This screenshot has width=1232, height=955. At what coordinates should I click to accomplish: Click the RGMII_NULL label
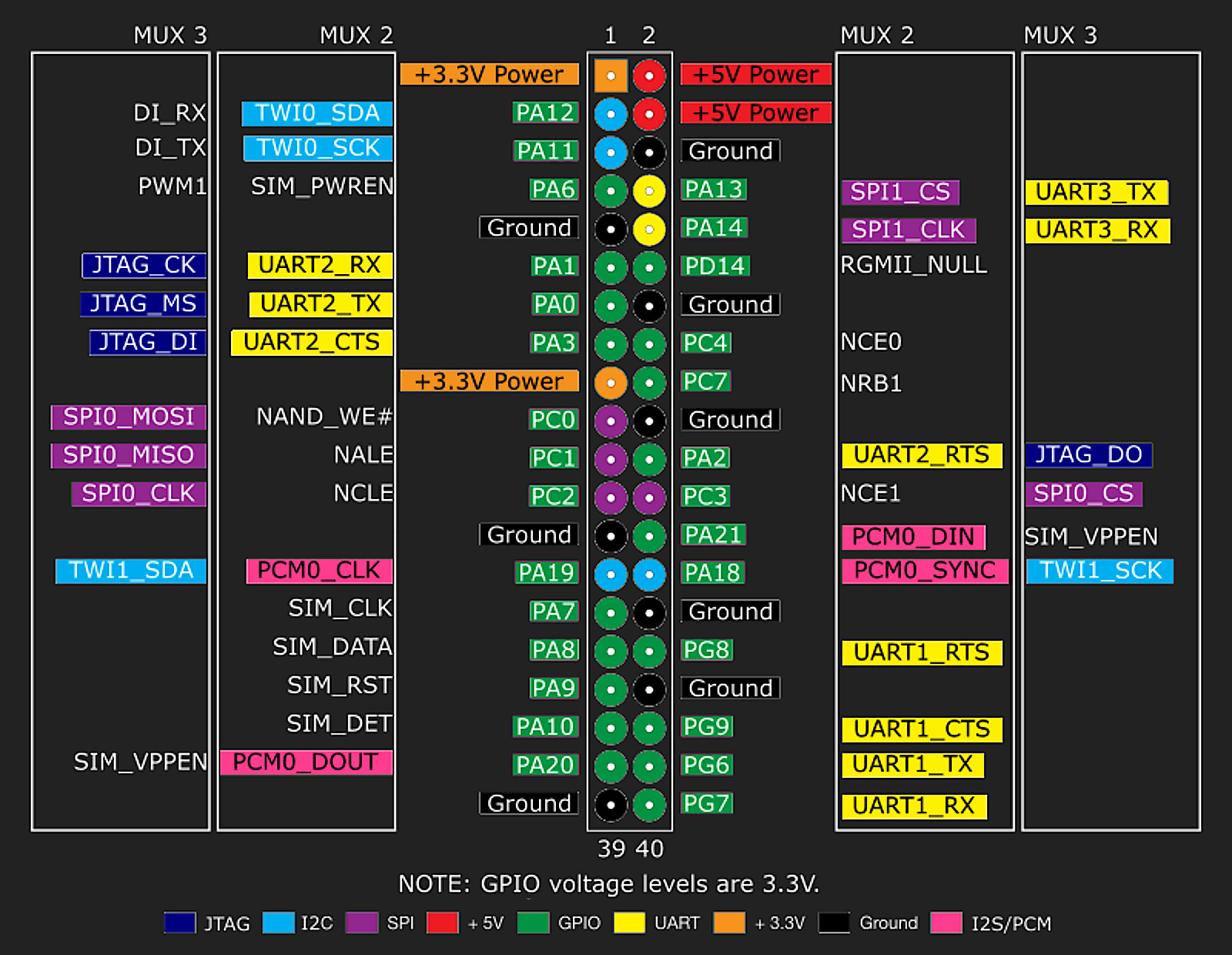(x=913, y=265)
